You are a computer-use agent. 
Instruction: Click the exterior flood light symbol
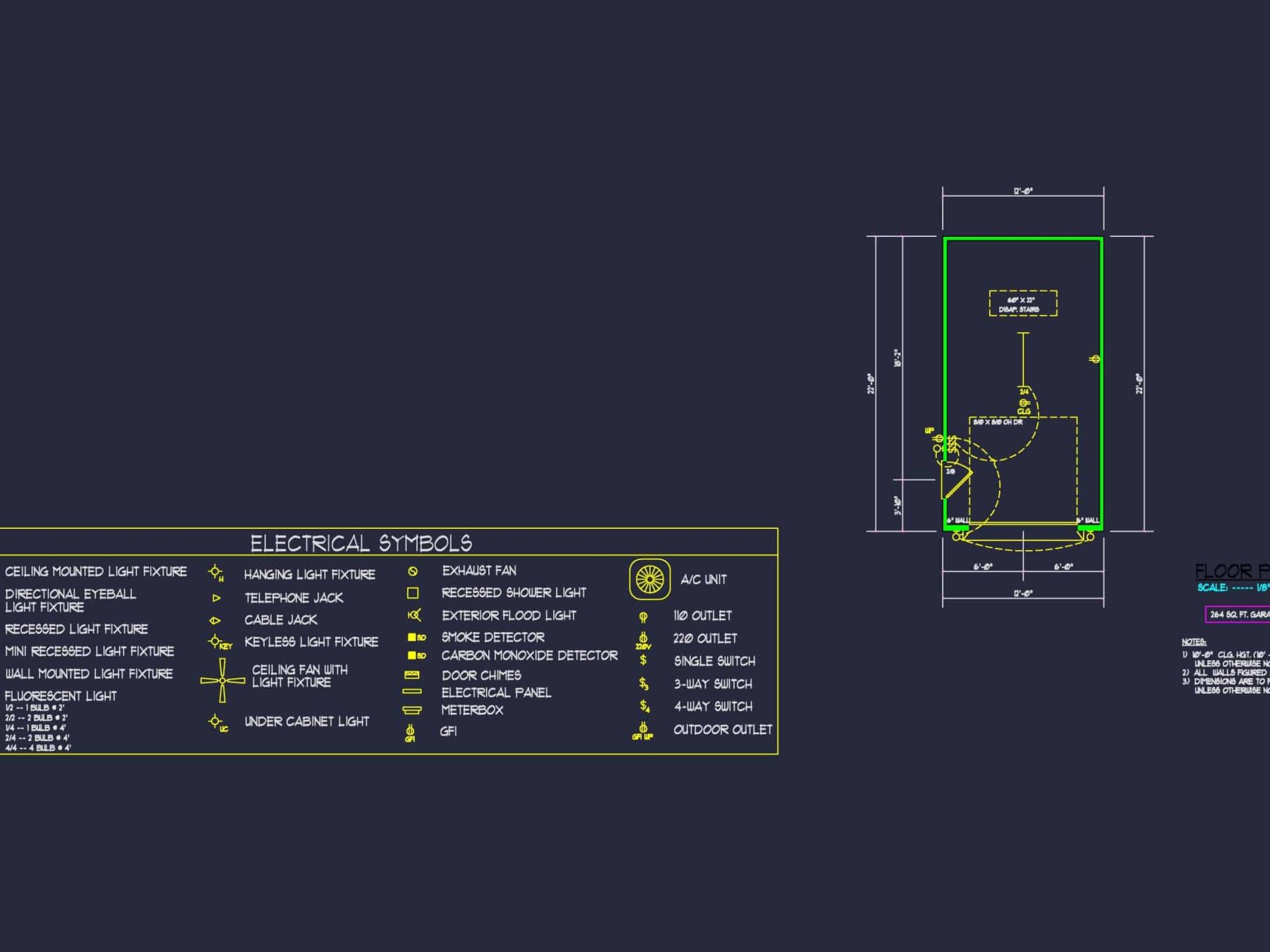[414, 615]
